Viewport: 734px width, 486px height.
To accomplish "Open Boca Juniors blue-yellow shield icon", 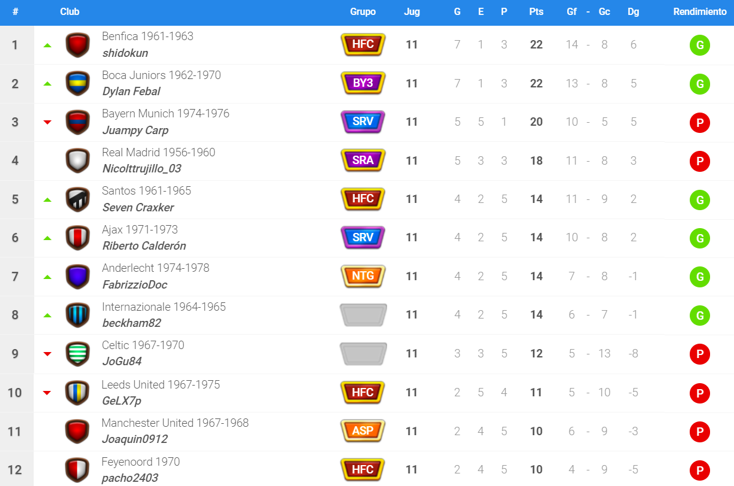I will click(78, 84).
